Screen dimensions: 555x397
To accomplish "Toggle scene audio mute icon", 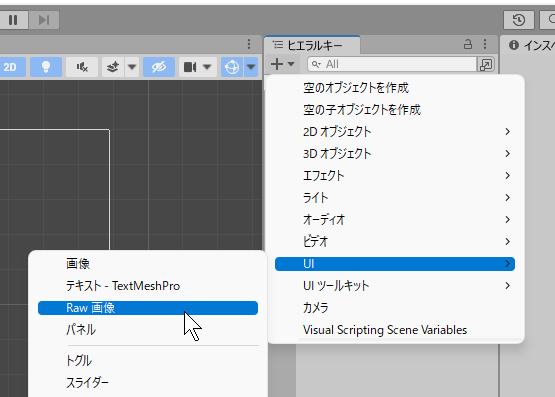I will coord(82,67).
